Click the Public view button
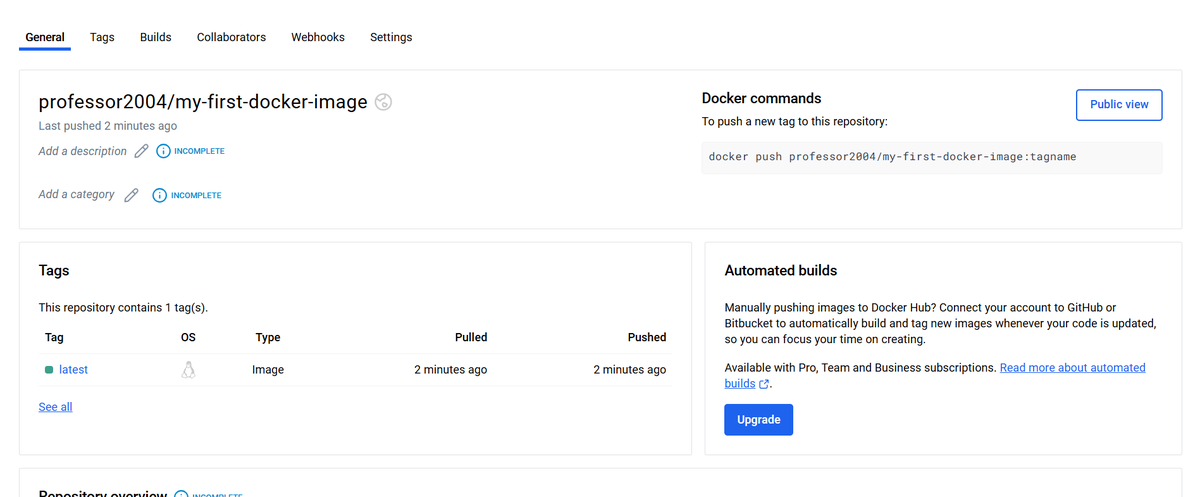Image resolution: width=1200 pixels, height=497 pixels. [x=1119, y=104]
